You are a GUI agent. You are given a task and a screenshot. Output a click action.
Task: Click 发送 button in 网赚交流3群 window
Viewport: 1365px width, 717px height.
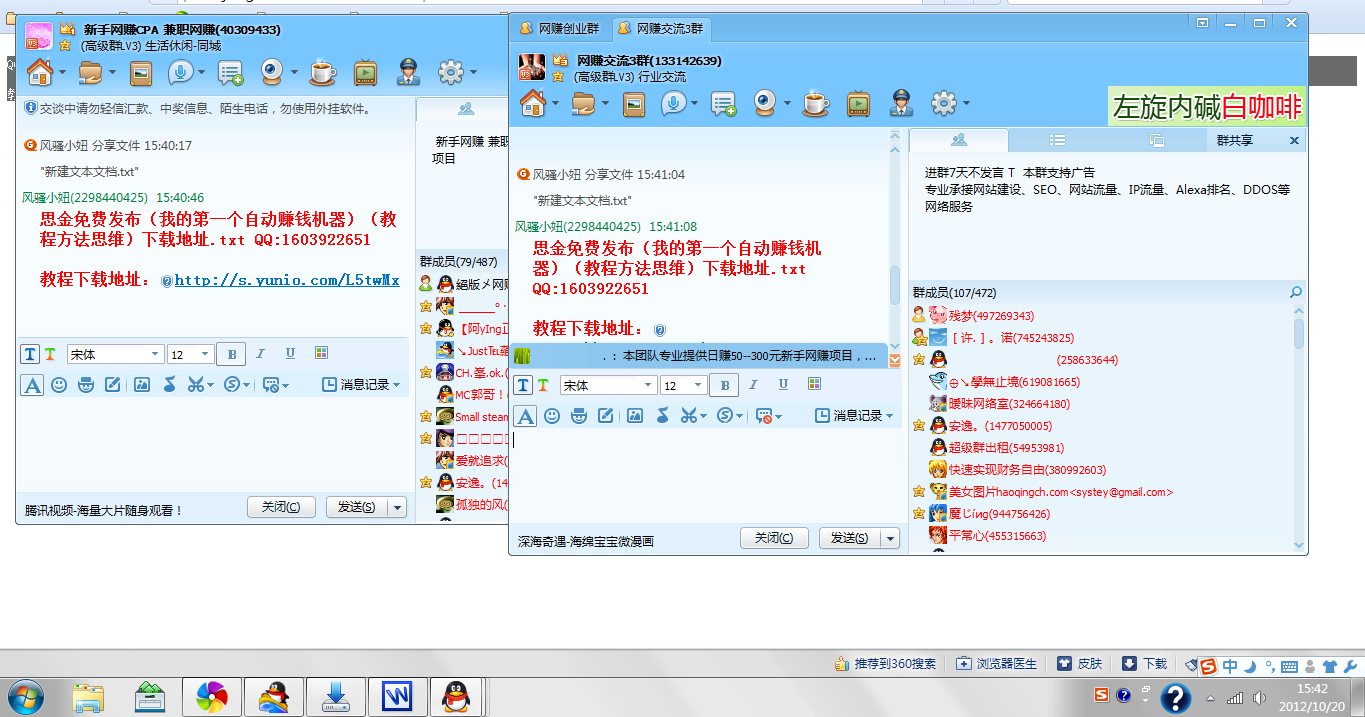pos(849,538)
